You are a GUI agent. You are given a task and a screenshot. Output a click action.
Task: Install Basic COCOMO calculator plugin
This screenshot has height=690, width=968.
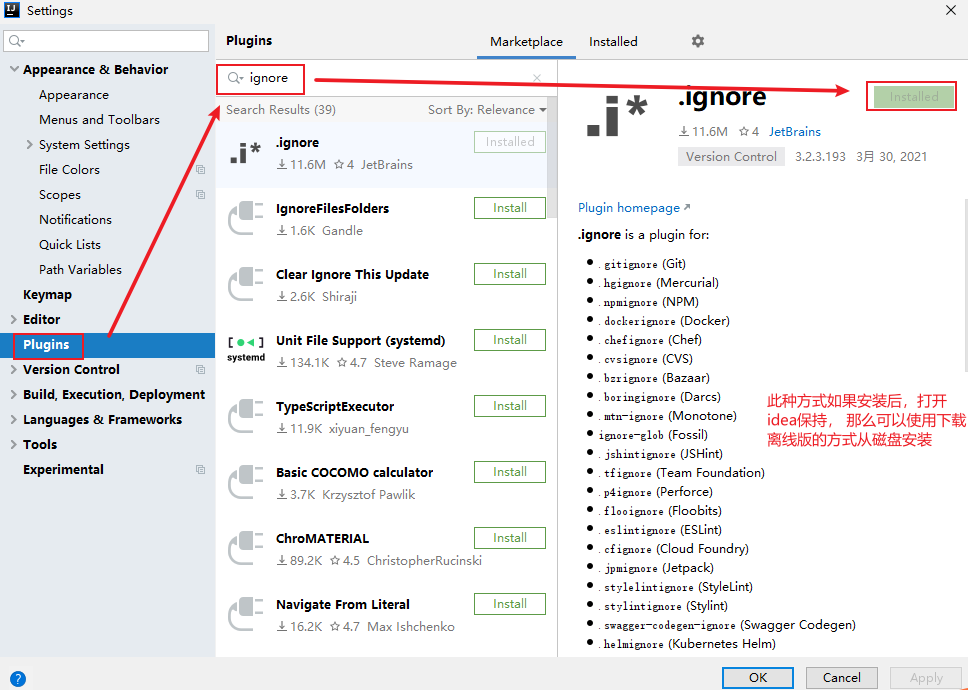point(510,472)
